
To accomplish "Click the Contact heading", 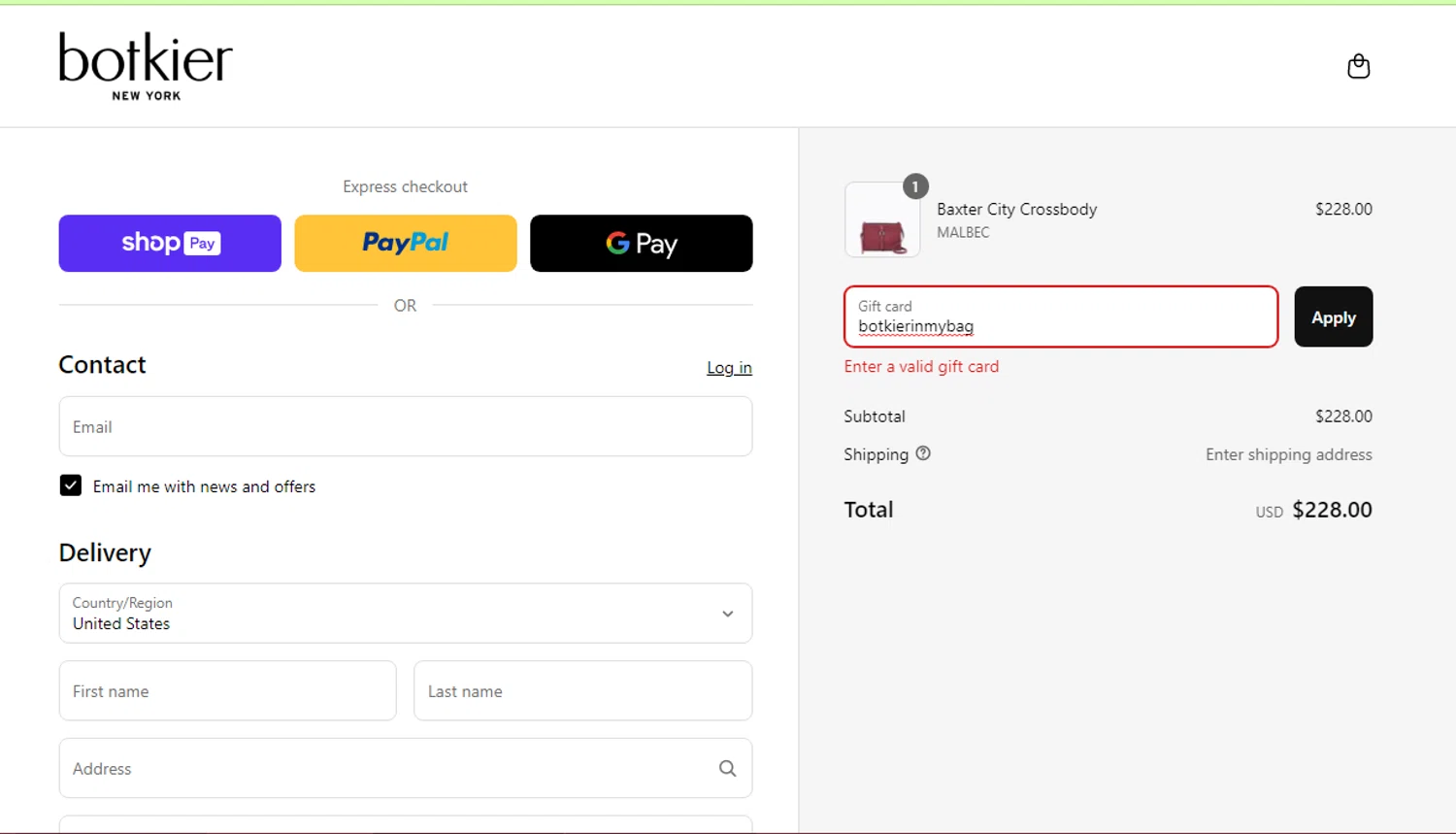I will (x=102, y=364).
